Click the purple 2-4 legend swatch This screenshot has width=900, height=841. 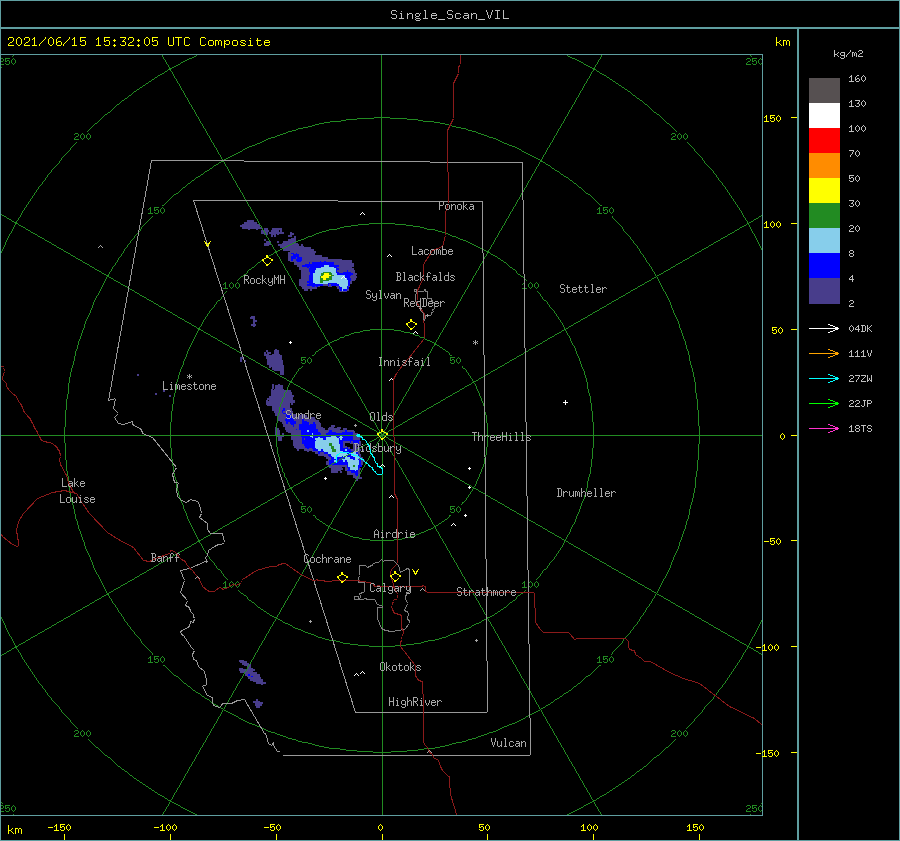[x=824, y=291]
